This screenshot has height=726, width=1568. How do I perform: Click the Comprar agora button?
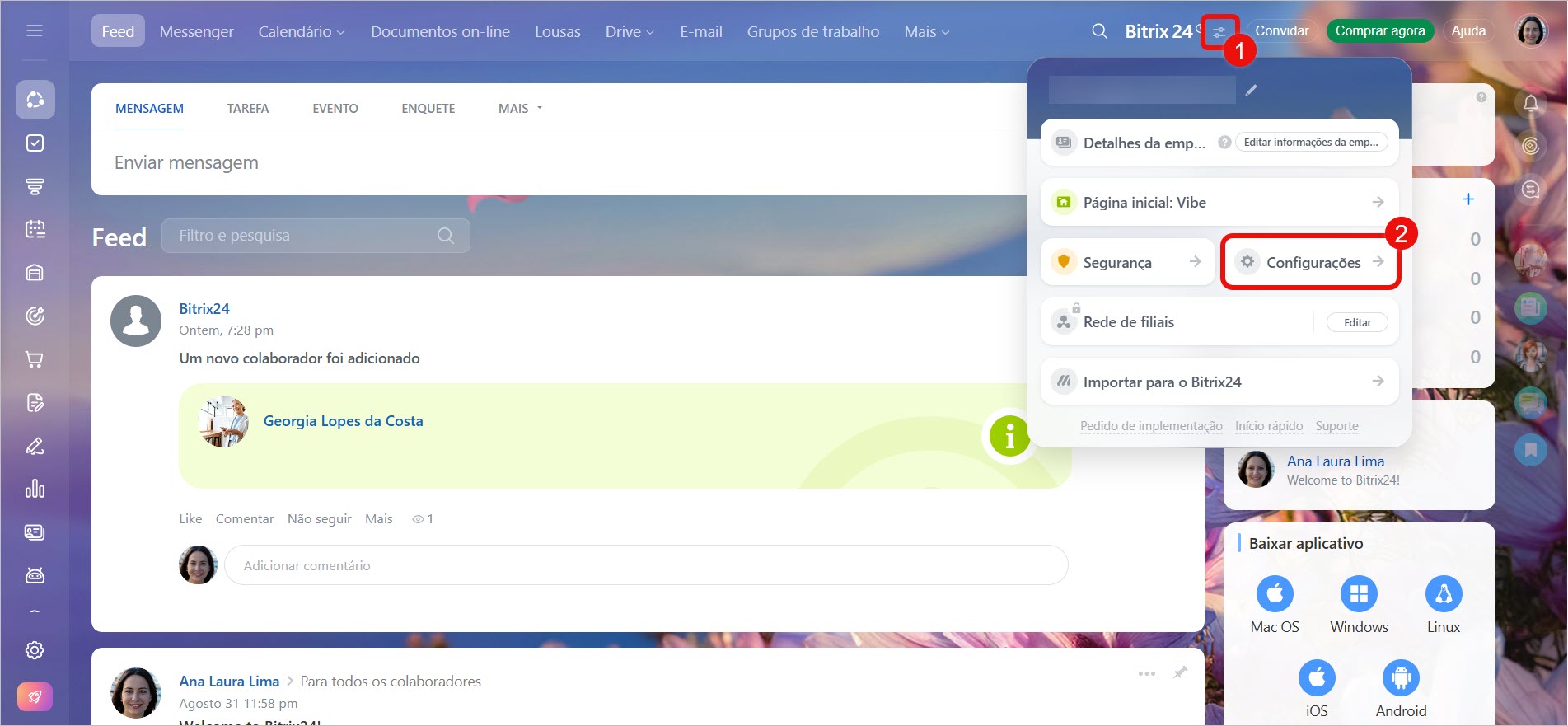coord(1380,30)
